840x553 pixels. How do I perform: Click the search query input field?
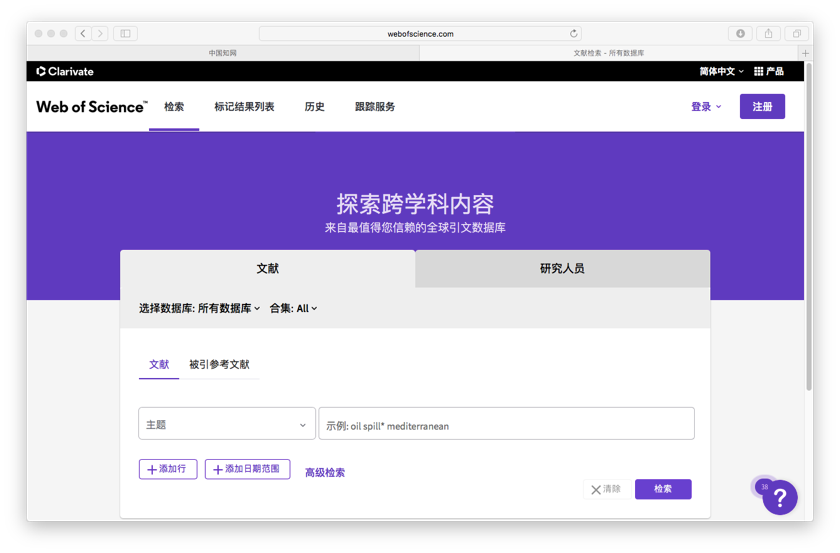pyautogui.click(x=506, y=425)
